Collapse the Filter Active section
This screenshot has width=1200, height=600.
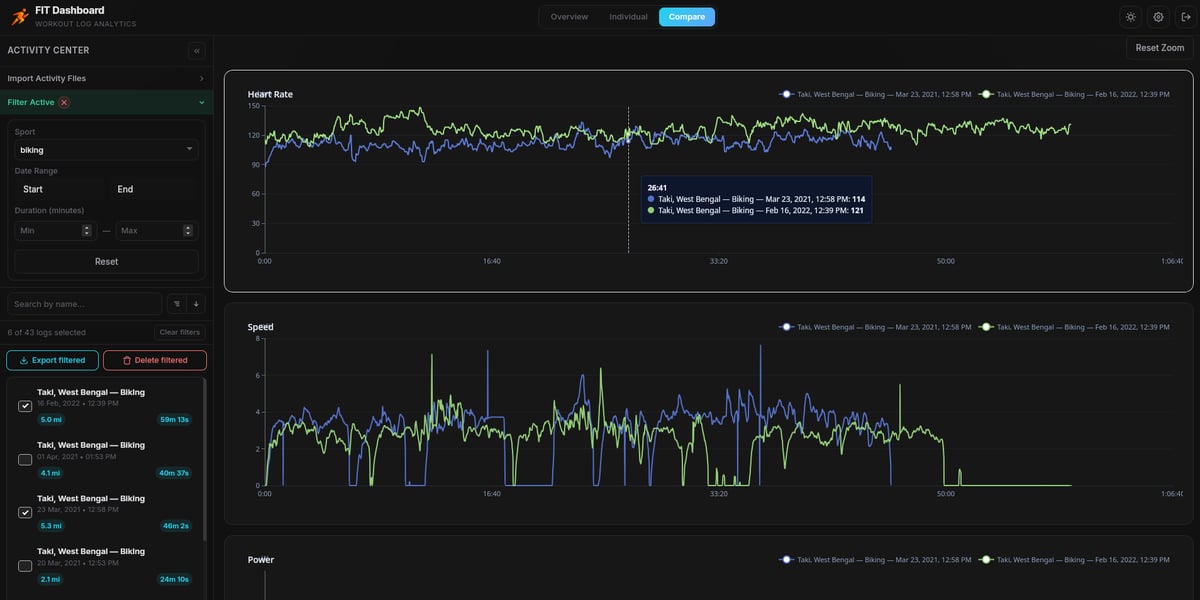(x=105, y=101)
